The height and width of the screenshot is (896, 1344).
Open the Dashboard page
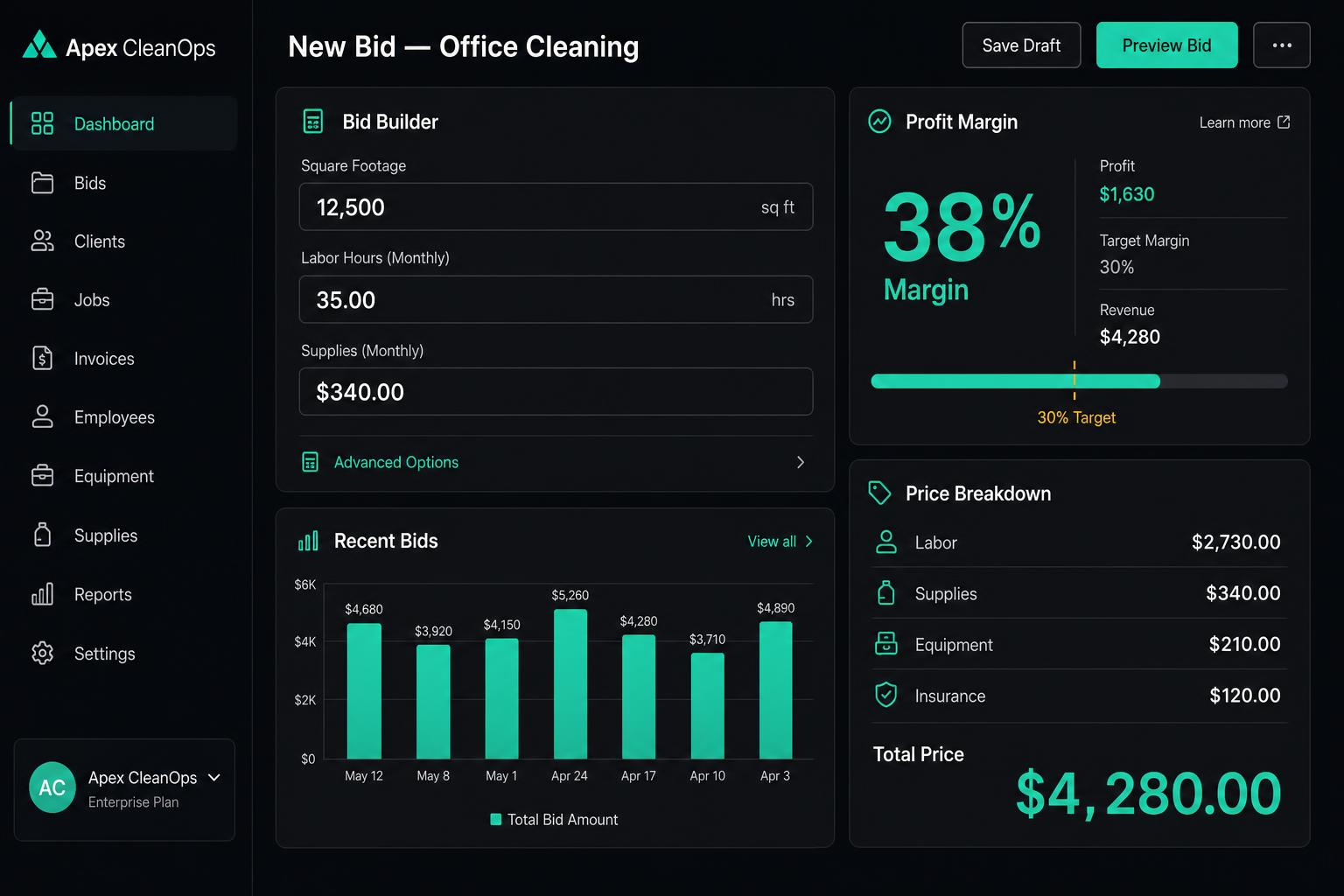[x=123, y=123]
